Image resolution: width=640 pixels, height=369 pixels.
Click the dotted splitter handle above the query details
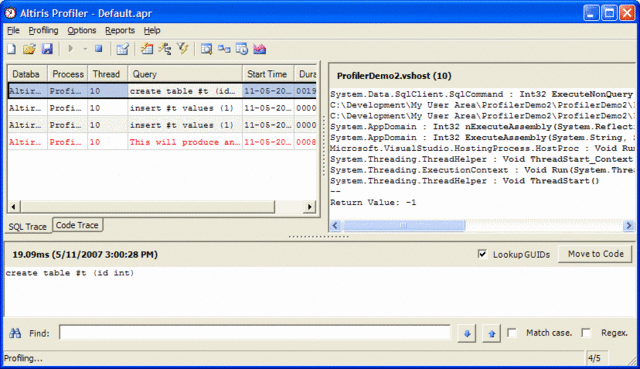click(318, 236)
